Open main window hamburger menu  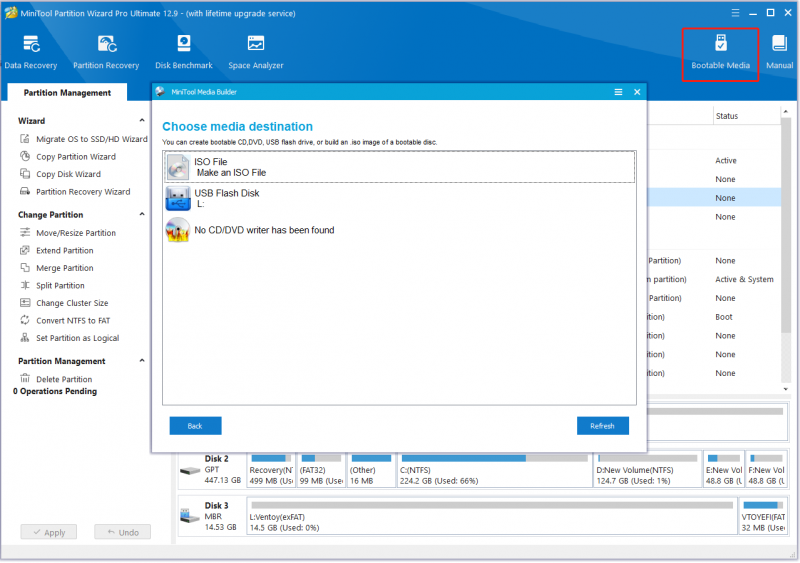[x=735, y=13]
